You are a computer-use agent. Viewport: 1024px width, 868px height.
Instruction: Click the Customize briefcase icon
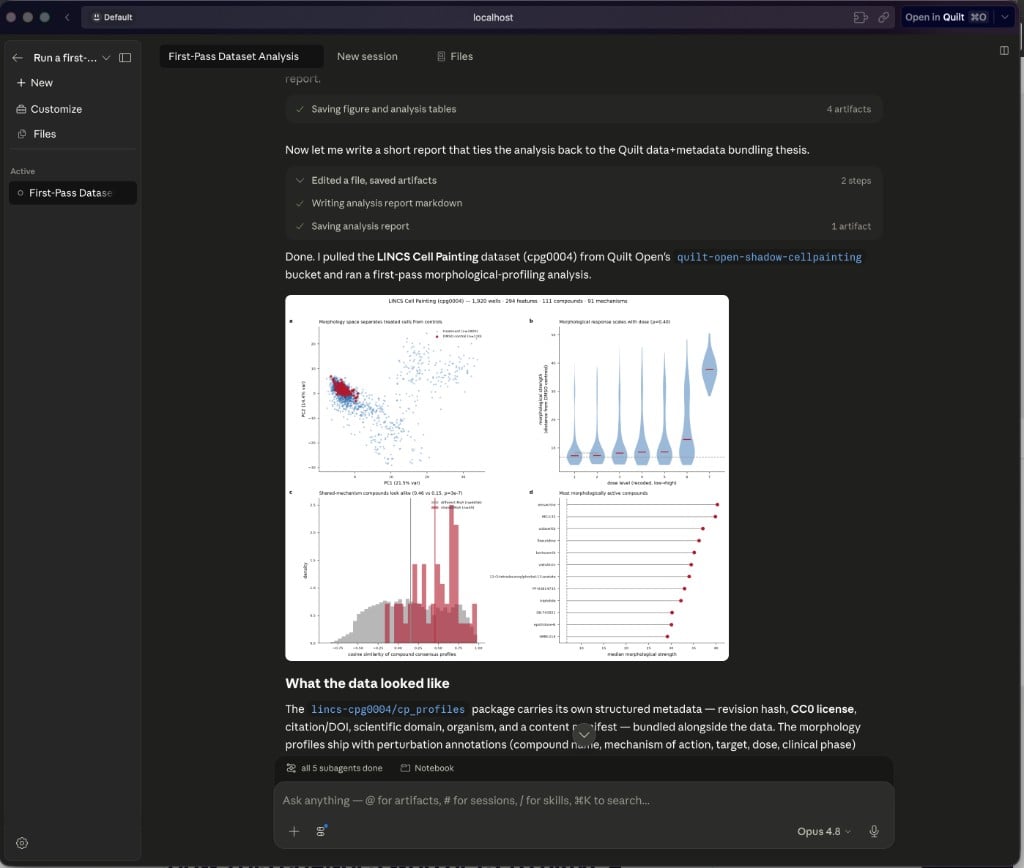coord(21,109)
